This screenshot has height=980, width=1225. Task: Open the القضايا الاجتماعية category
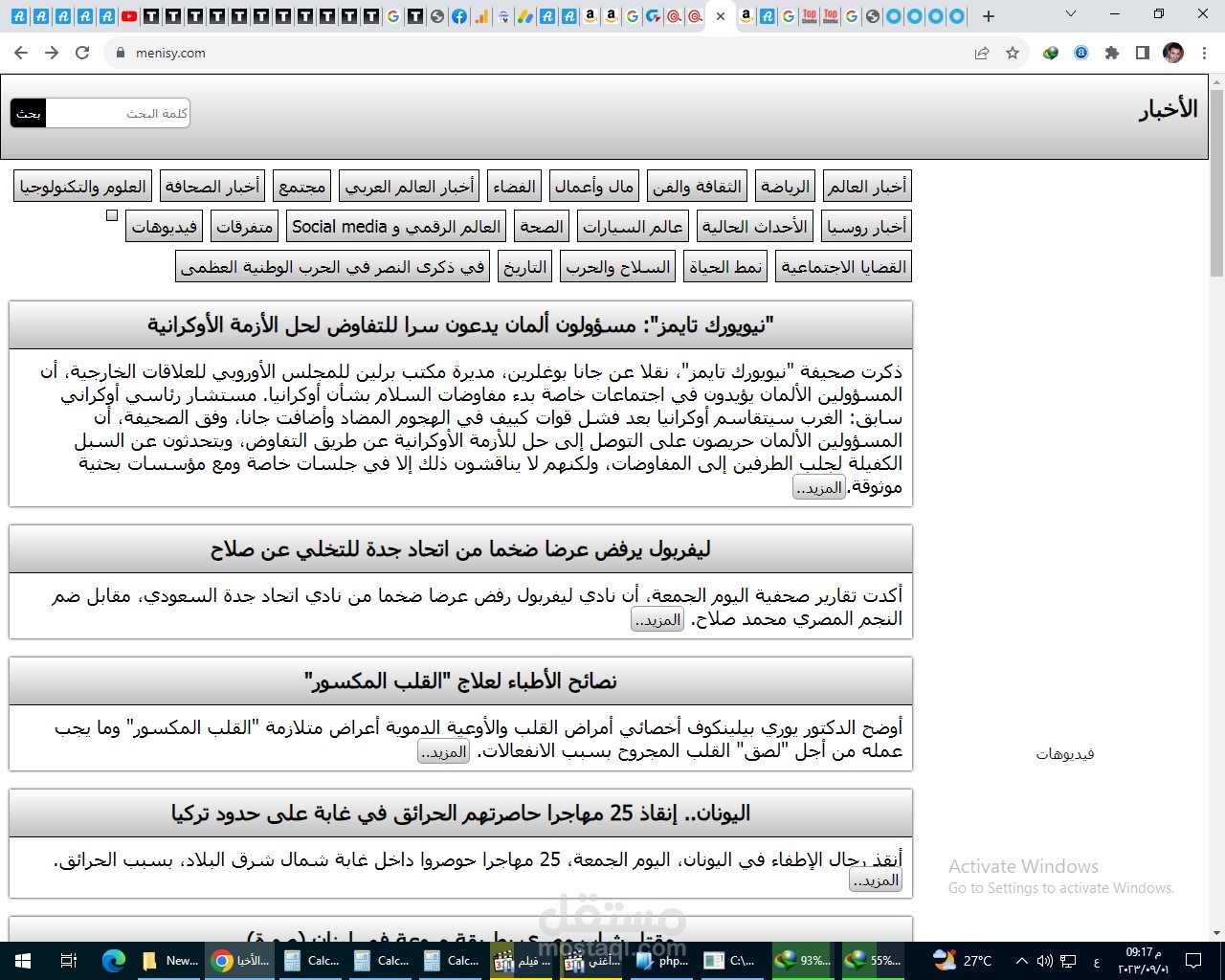click(x=844, y=267)
